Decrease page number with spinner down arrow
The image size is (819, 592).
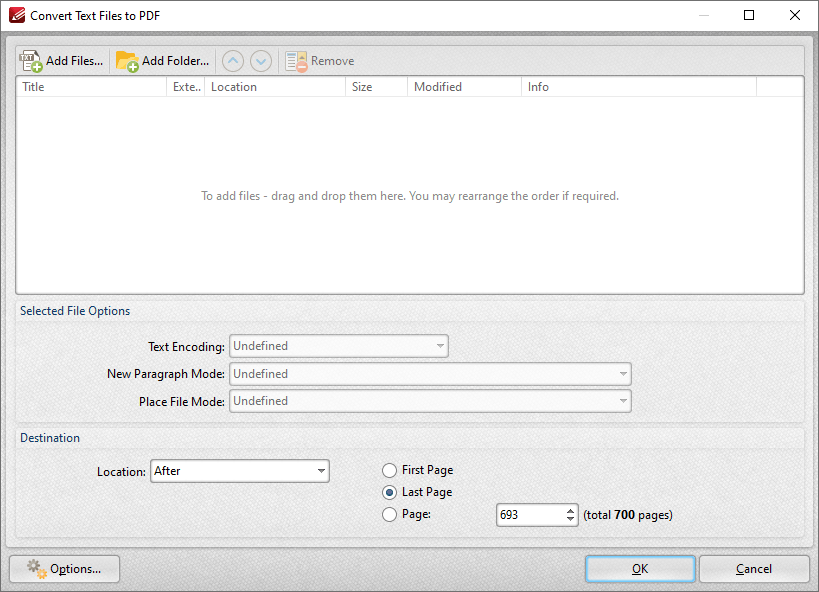[570, 520]
